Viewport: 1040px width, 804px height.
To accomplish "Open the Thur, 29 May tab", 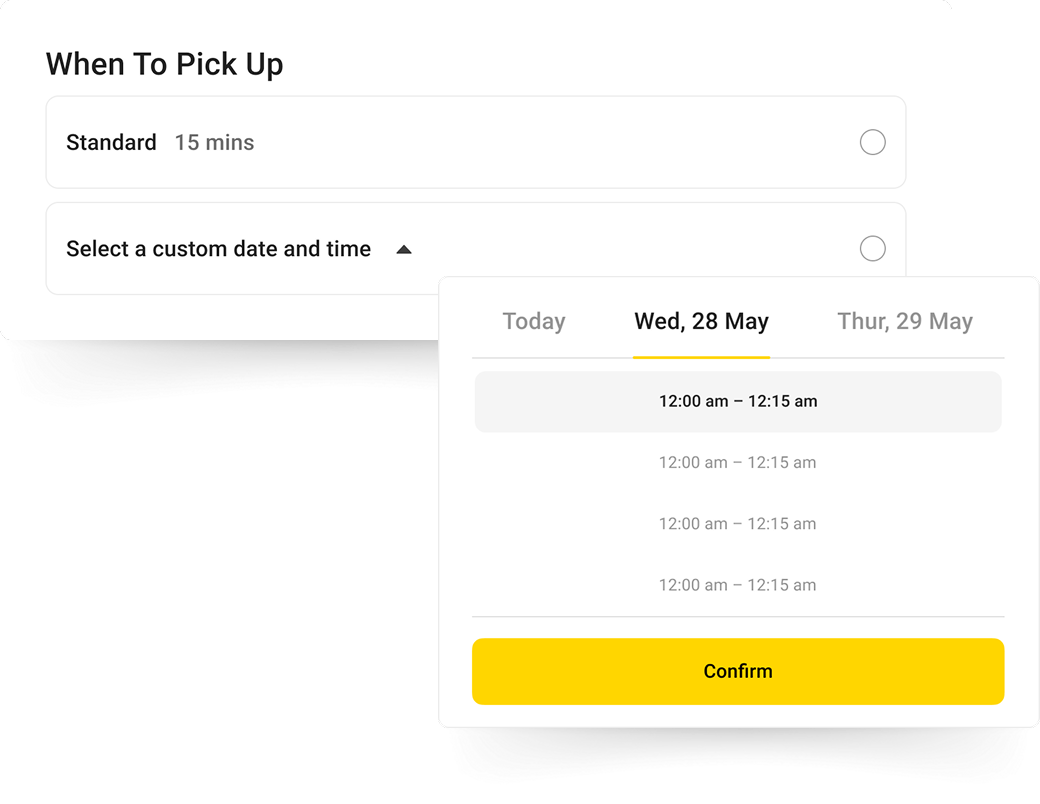I will [x=904, y=322].
